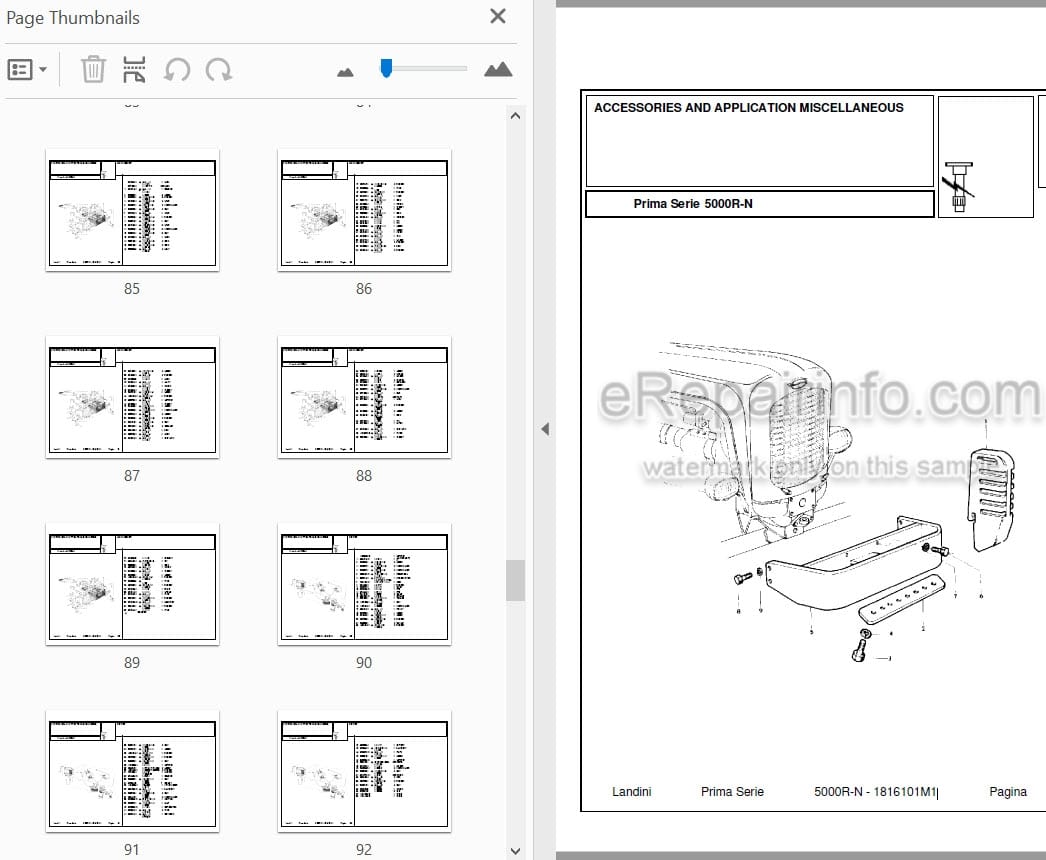Rotate page clockwise icon
Viewport: 1046px width, 860px height.
218,69
